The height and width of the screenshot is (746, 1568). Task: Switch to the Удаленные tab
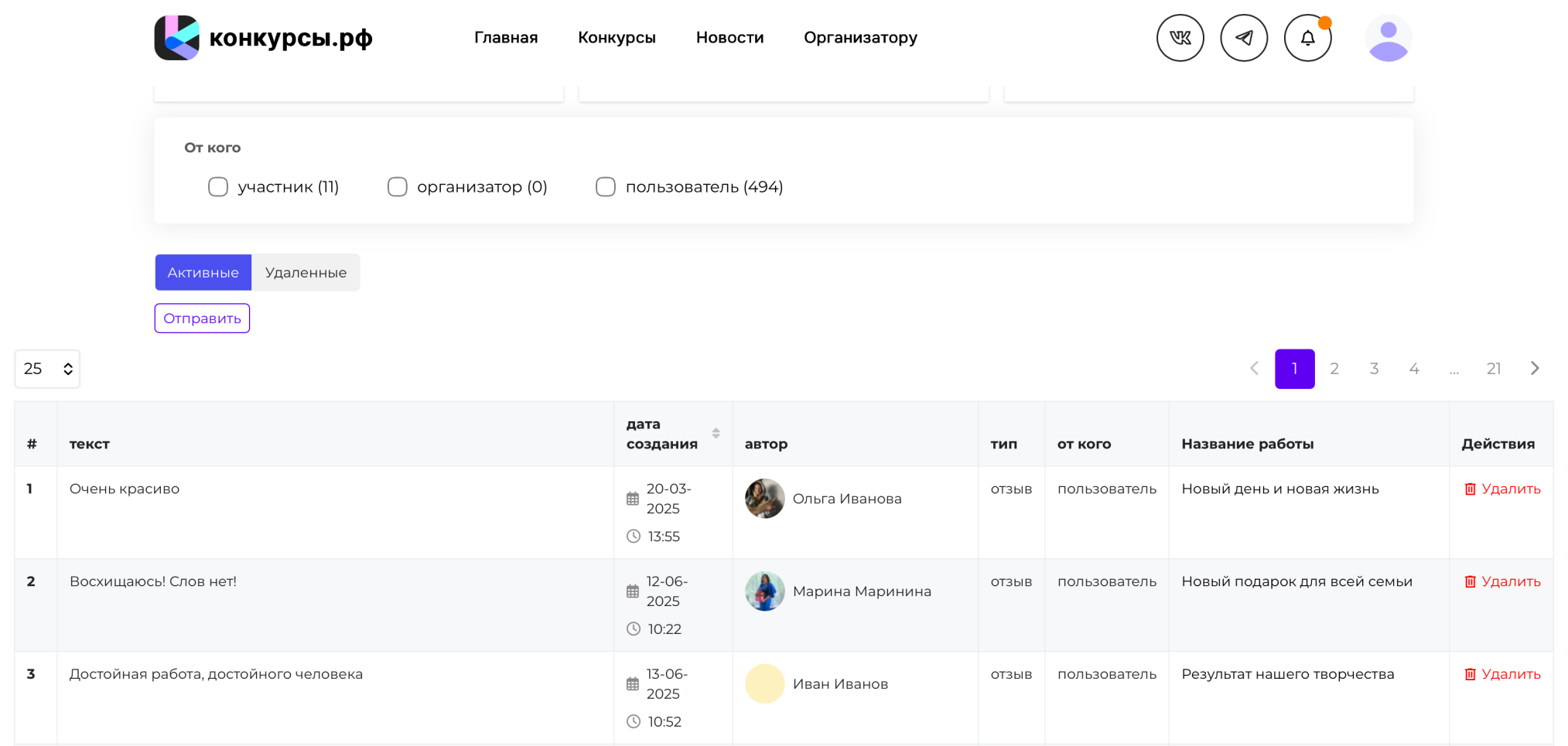(306, 273)
